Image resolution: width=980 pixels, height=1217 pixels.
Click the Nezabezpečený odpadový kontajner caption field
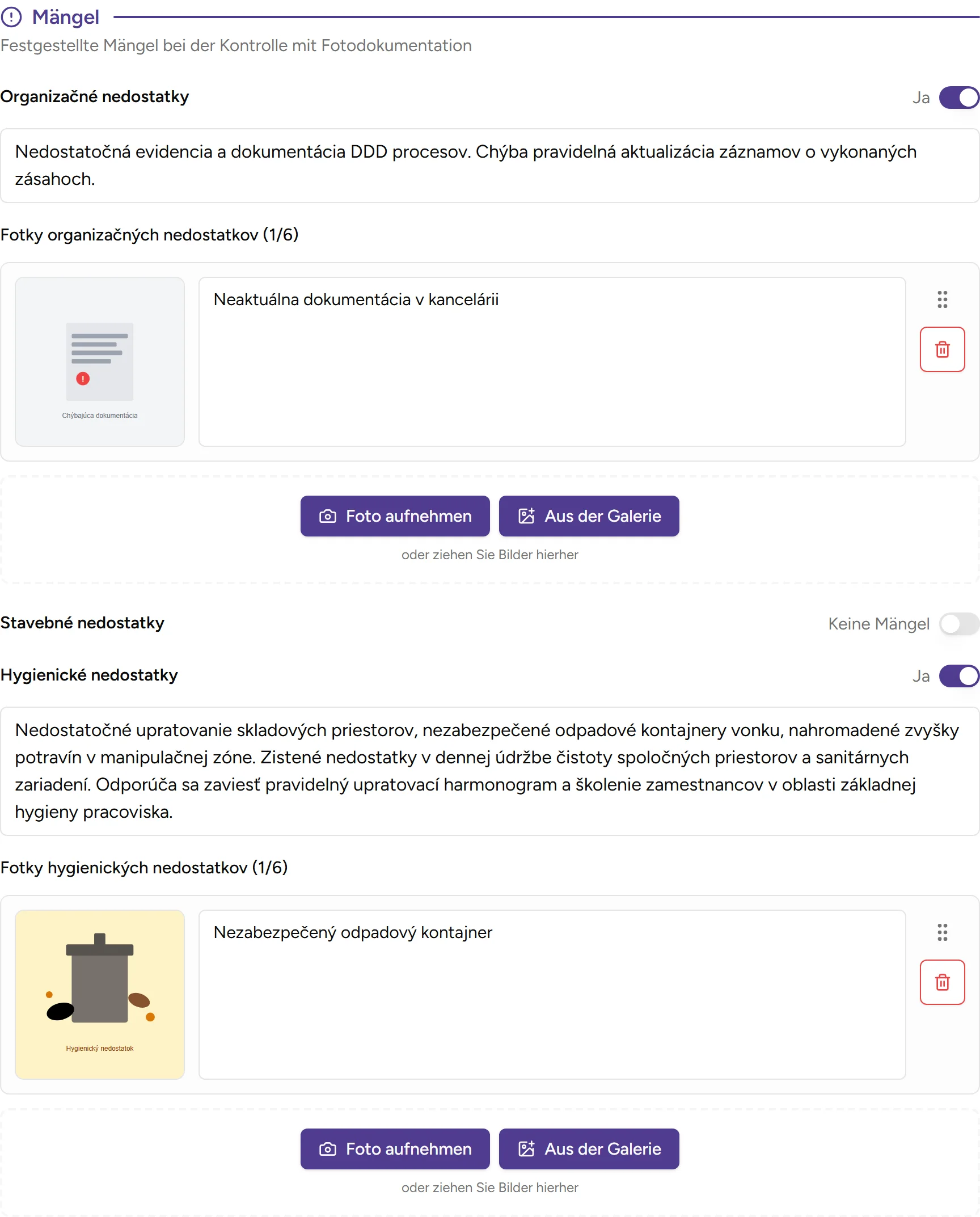pos(551,995)
